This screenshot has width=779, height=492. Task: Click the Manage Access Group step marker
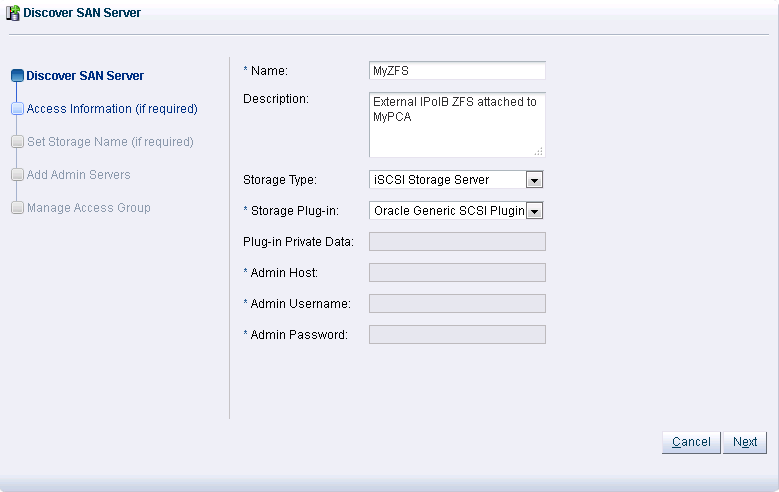pyautogui.click(x=17, y=208)
